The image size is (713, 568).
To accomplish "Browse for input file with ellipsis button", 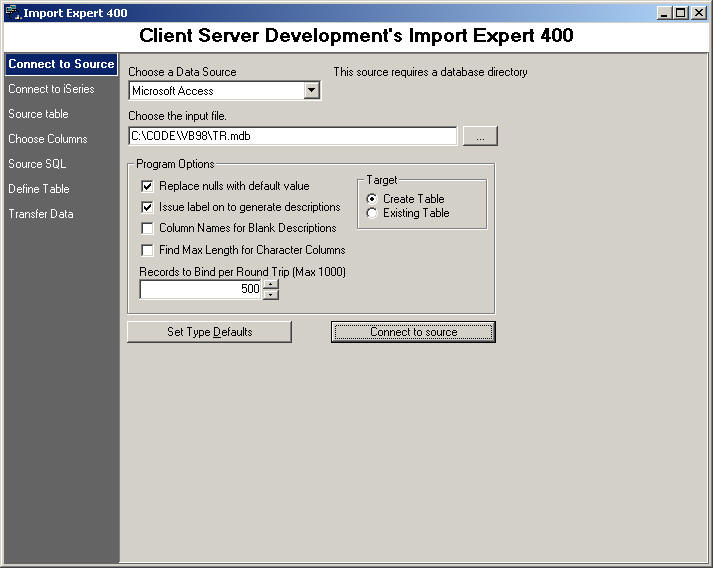I will tap(480, 136).
